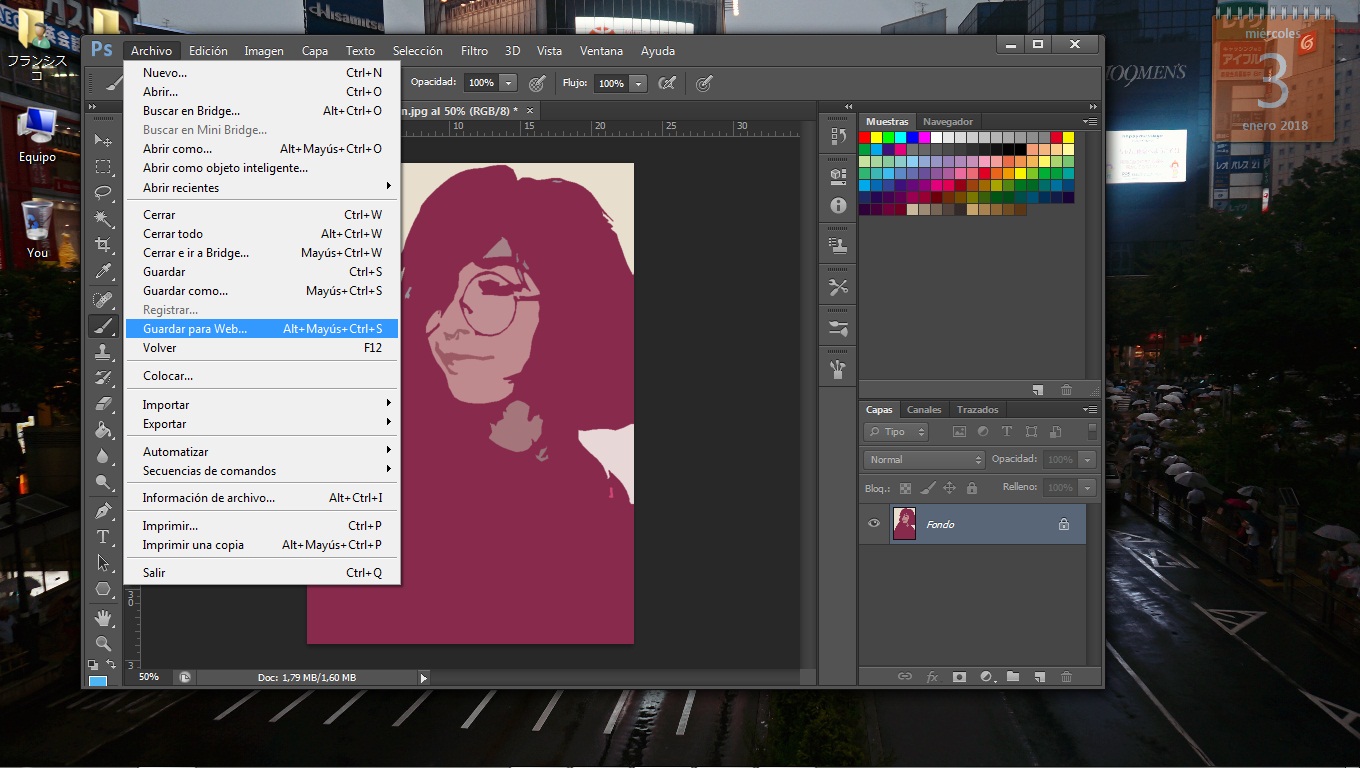Open the Brush Presets panel icon
Screen dimensions: 1360x768
(838, 328)
